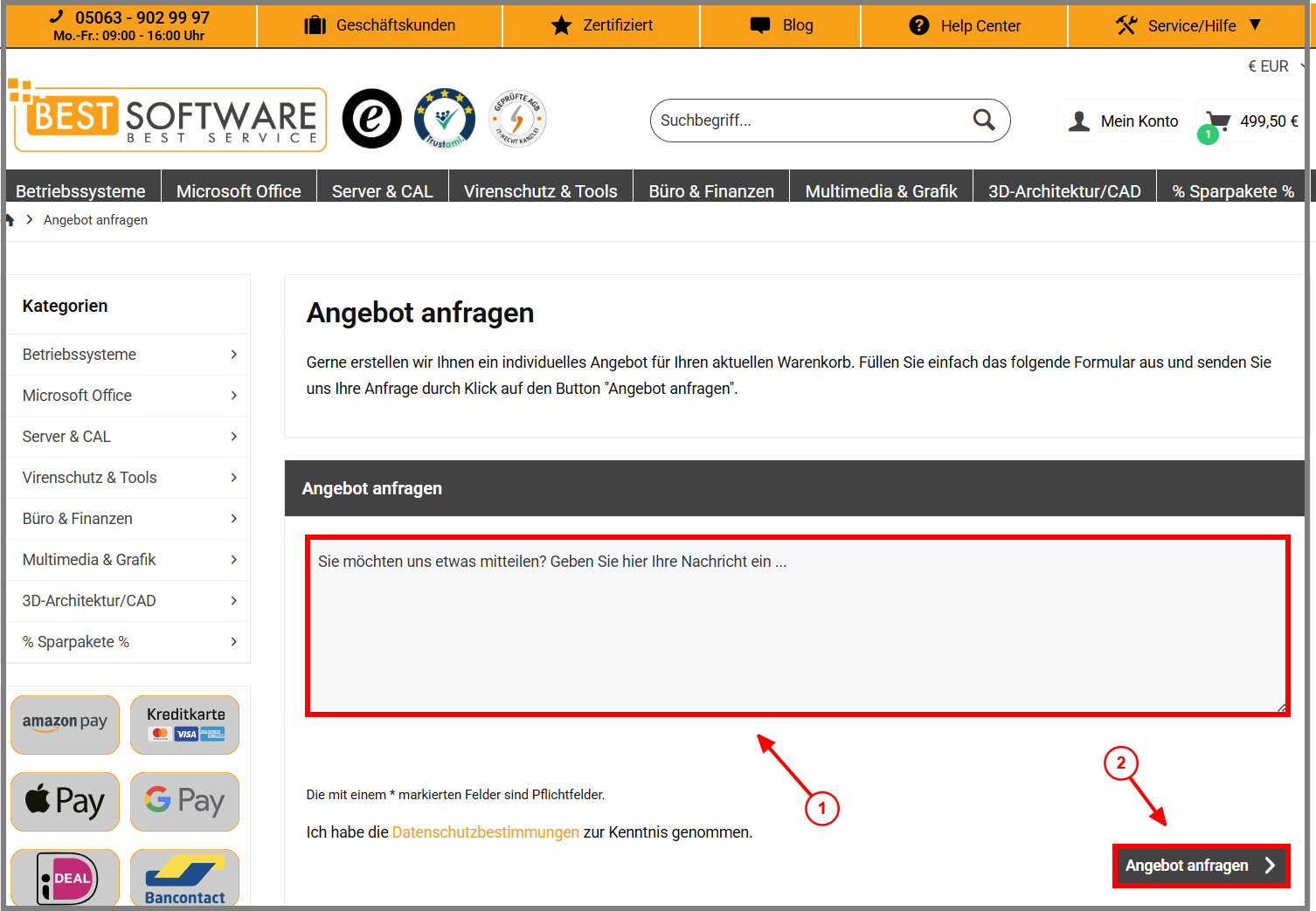Open 3D-Architektur/CAD navigation item
This screenshot has width=1316, height=911.
point(1064,190)
